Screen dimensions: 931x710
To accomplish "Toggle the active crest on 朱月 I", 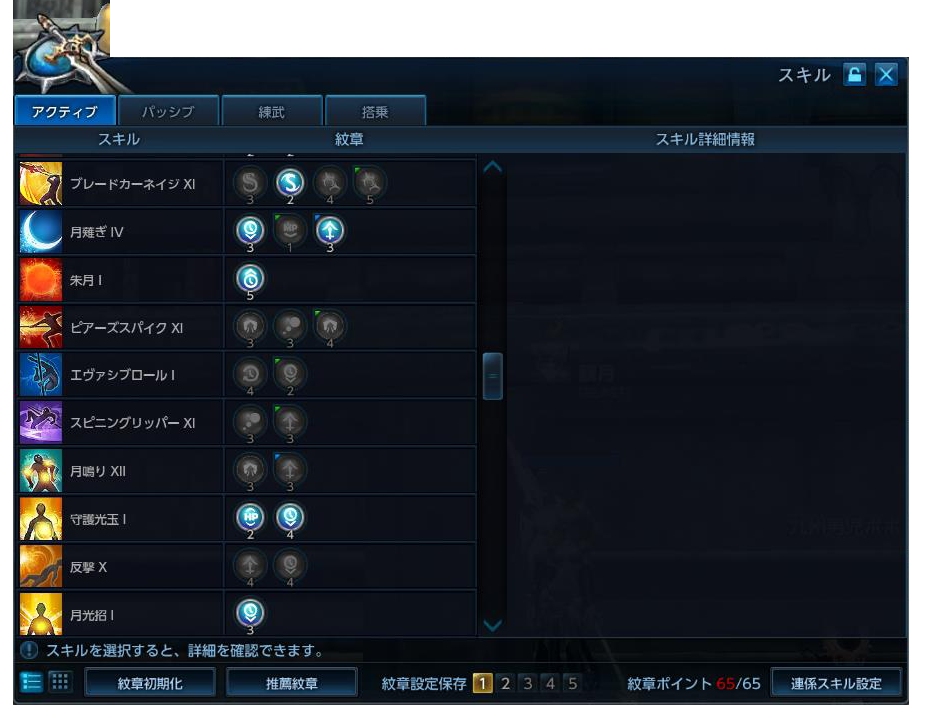I will coord(250,279).
